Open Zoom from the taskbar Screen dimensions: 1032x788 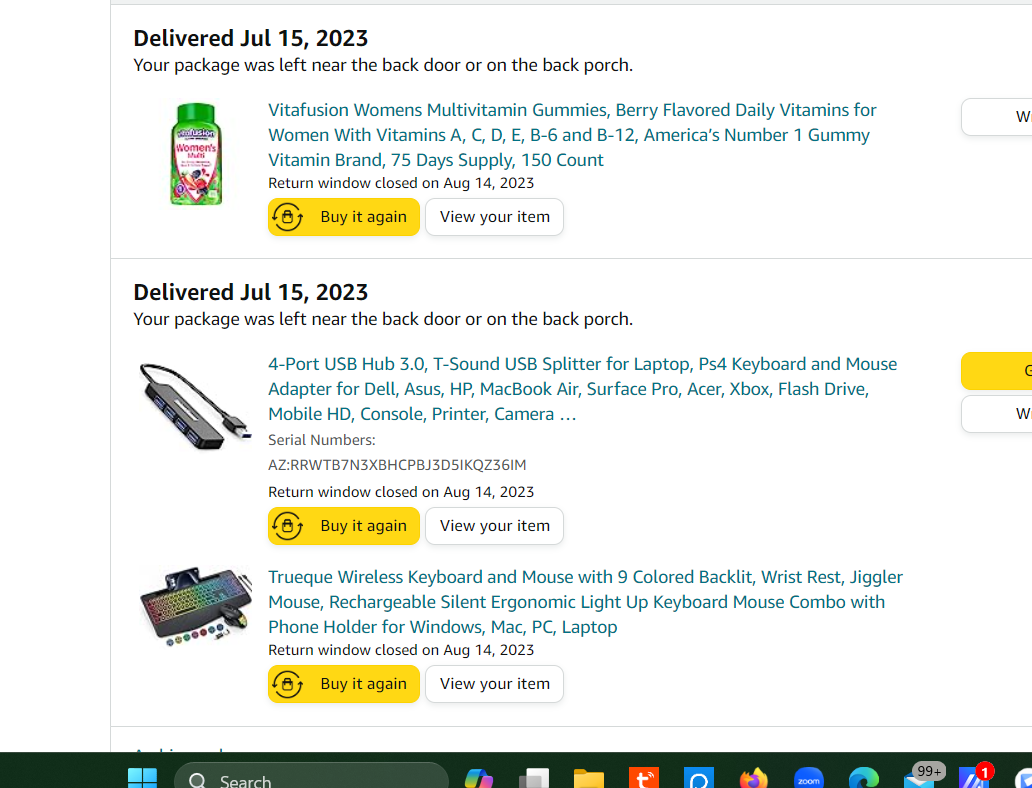pos(809,777)
